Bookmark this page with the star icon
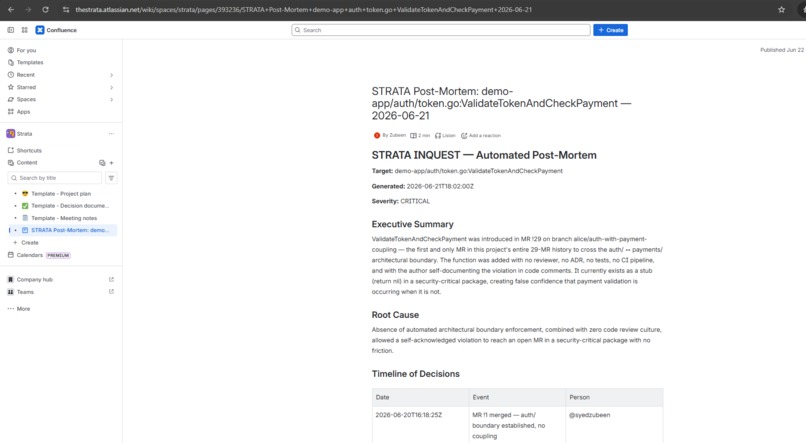This screenshot has height=443, width=806. tap(781, 9)
